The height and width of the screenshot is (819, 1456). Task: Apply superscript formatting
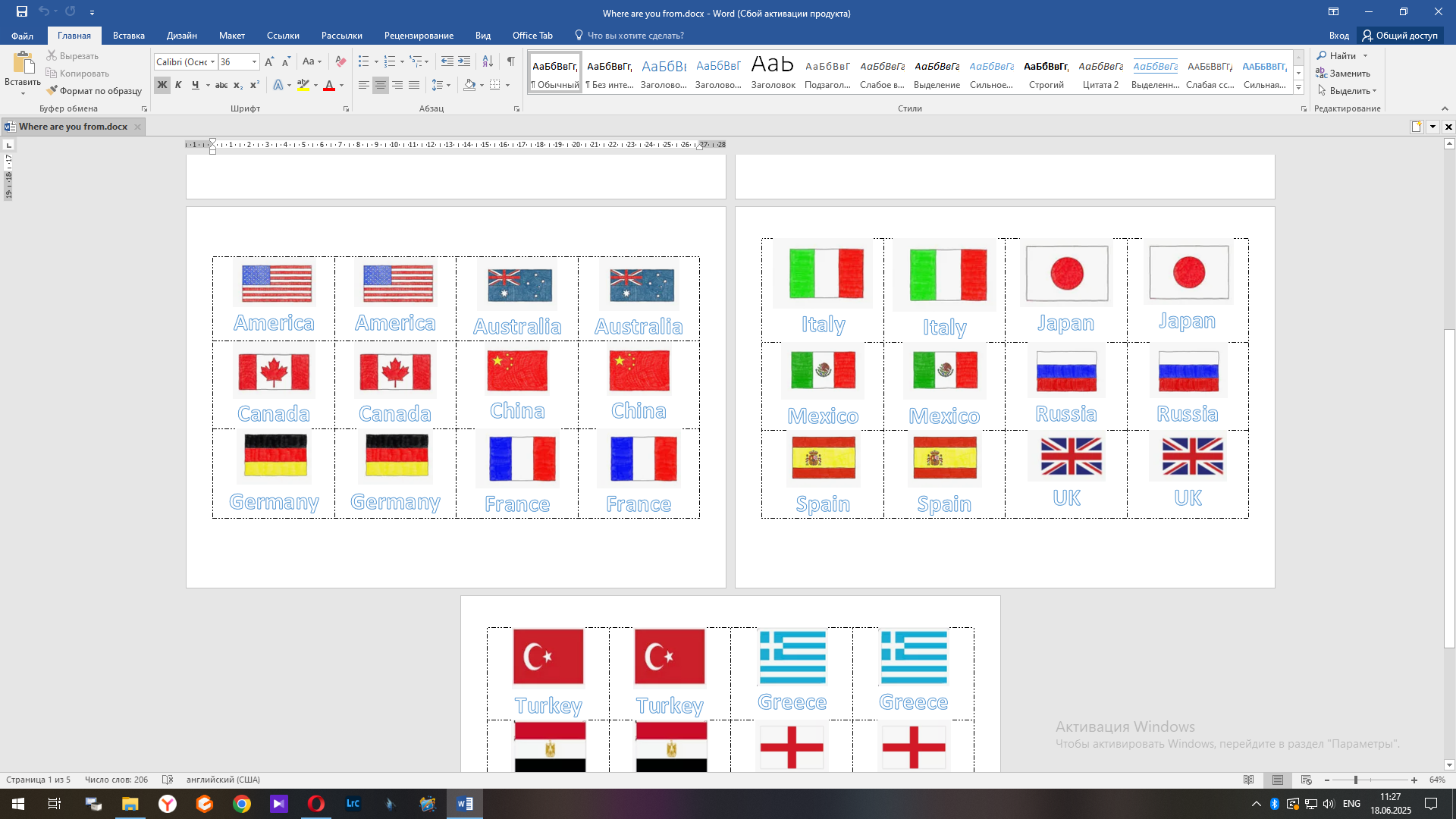tap(255, 86)
